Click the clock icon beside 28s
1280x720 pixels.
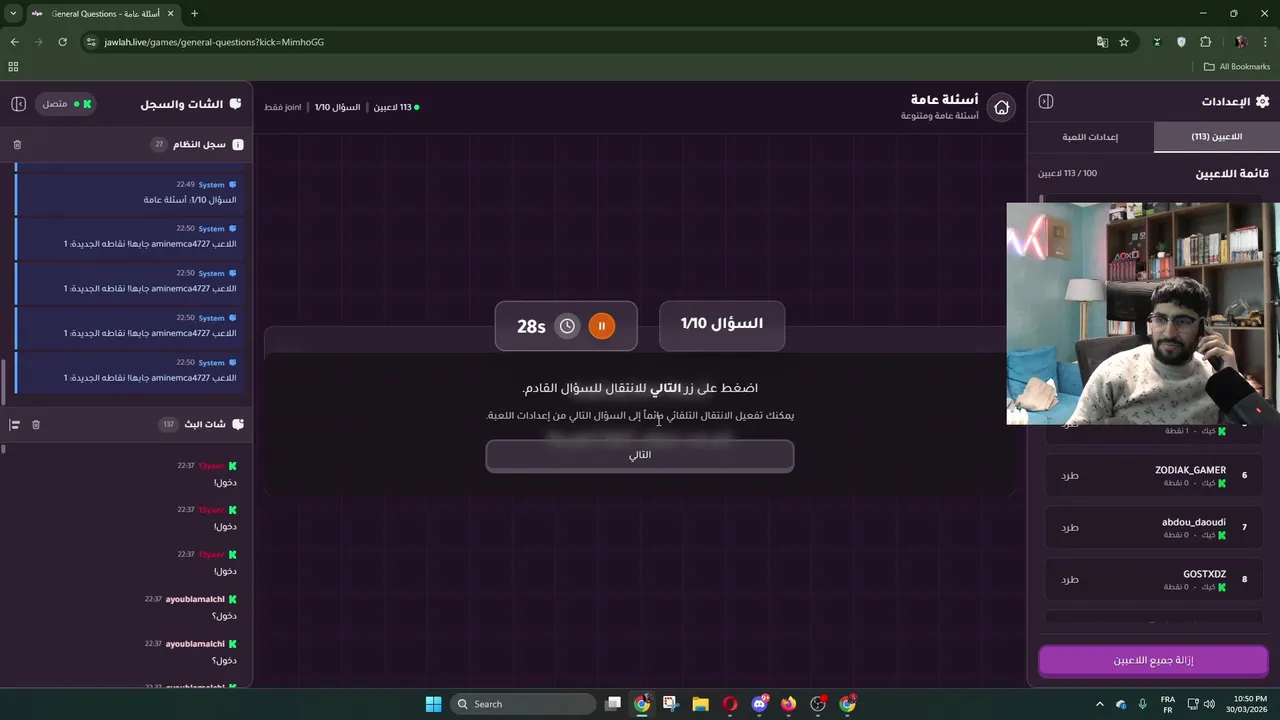click(x=567, y=326)
